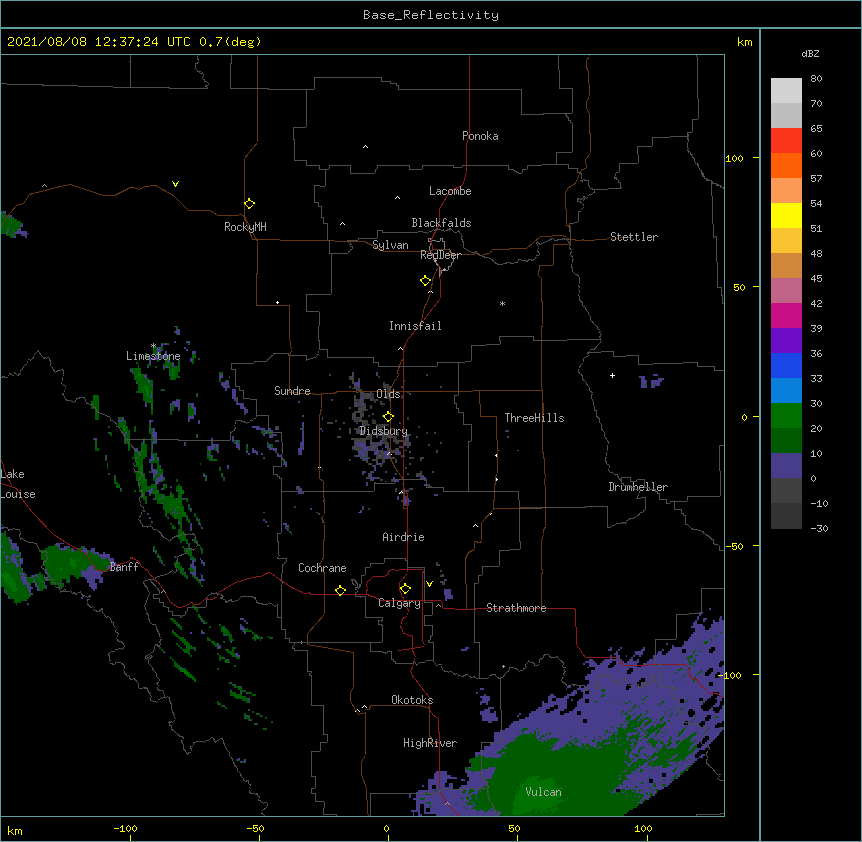
Task: Click the Stettler town label
Action: click(634, 237)
